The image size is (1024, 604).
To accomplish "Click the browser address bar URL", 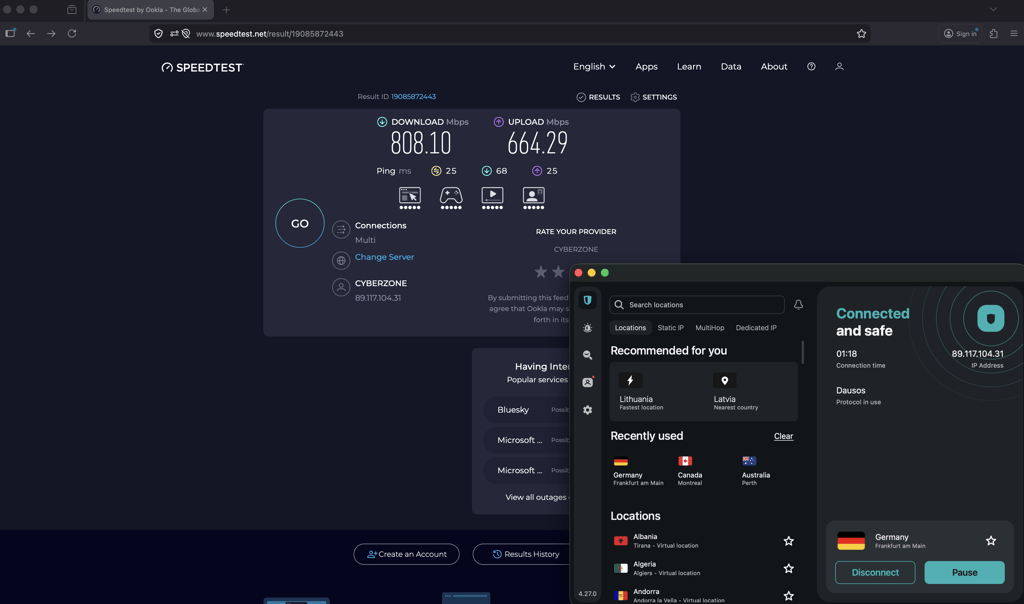I will [x=269, y=34].
